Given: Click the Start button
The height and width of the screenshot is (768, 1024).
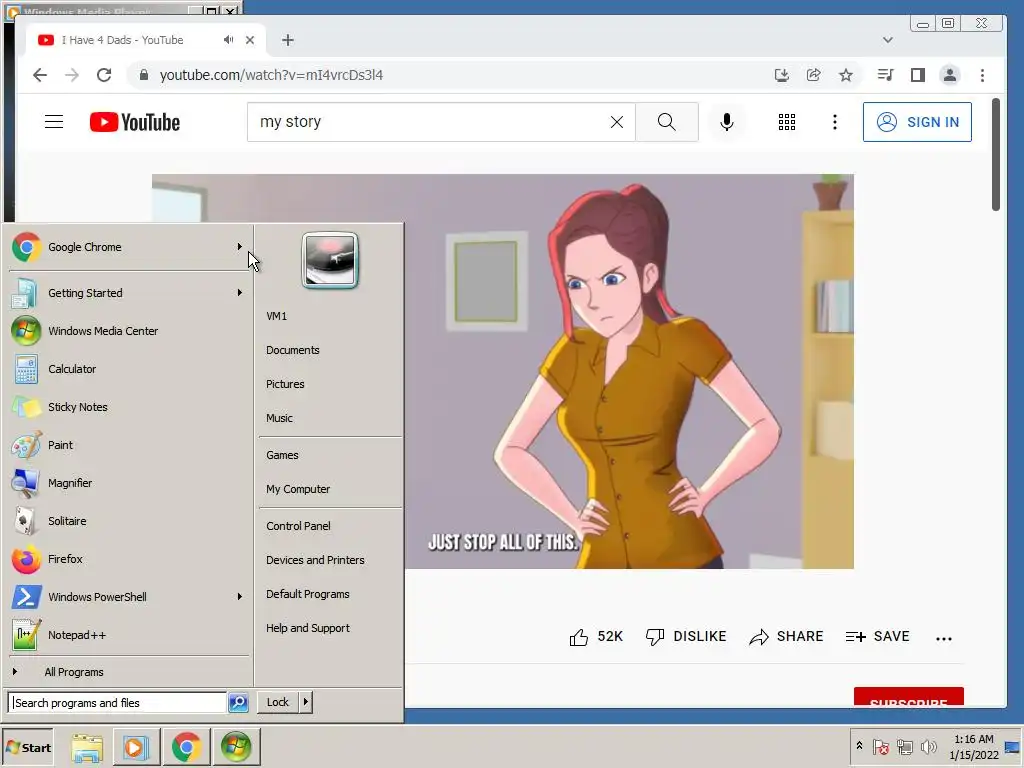Looking at the screenshot, I should pos(27,747).
